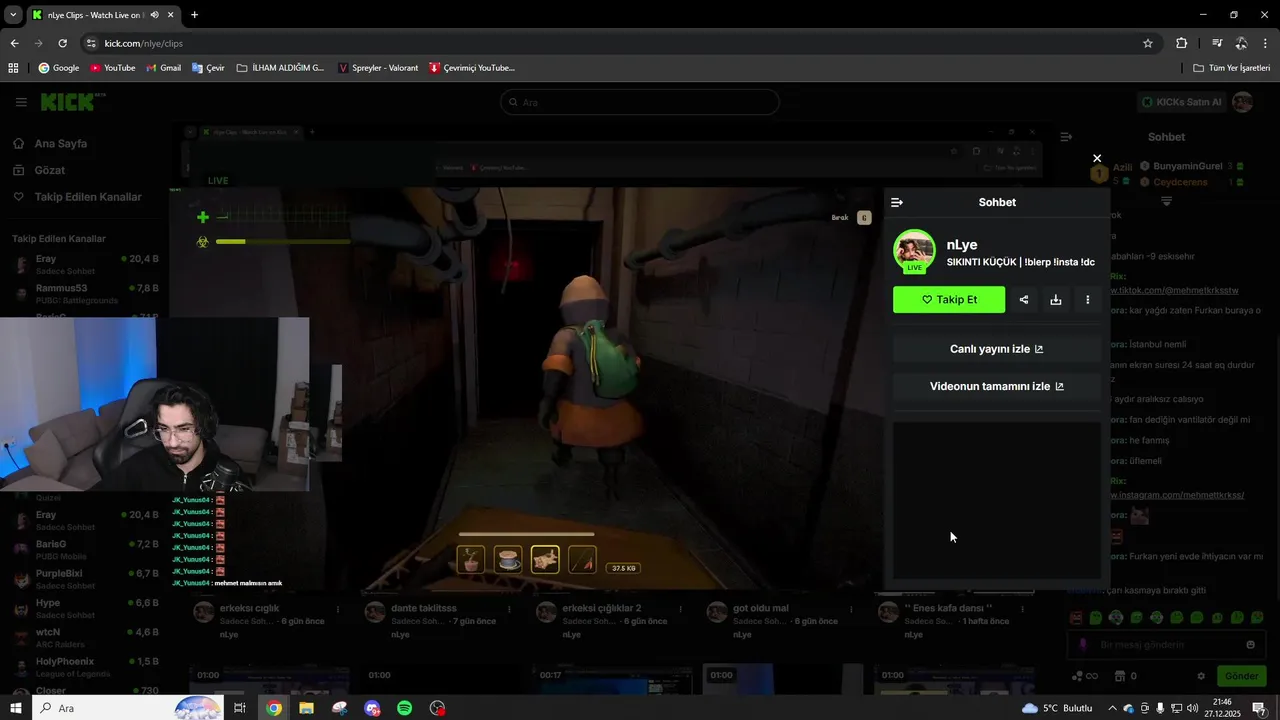This screenshot has height=720, width=1280.
Task: Open the Rammus53 channel in sidebar
Action: coord(84,293)
